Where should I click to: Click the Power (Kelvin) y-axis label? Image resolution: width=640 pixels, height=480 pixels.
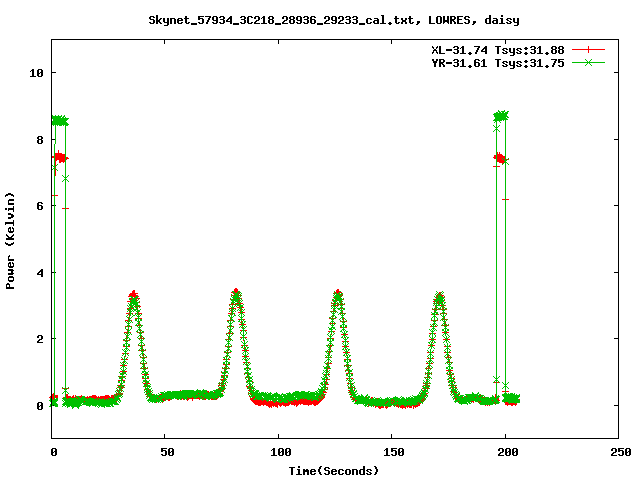coord(10,241)
